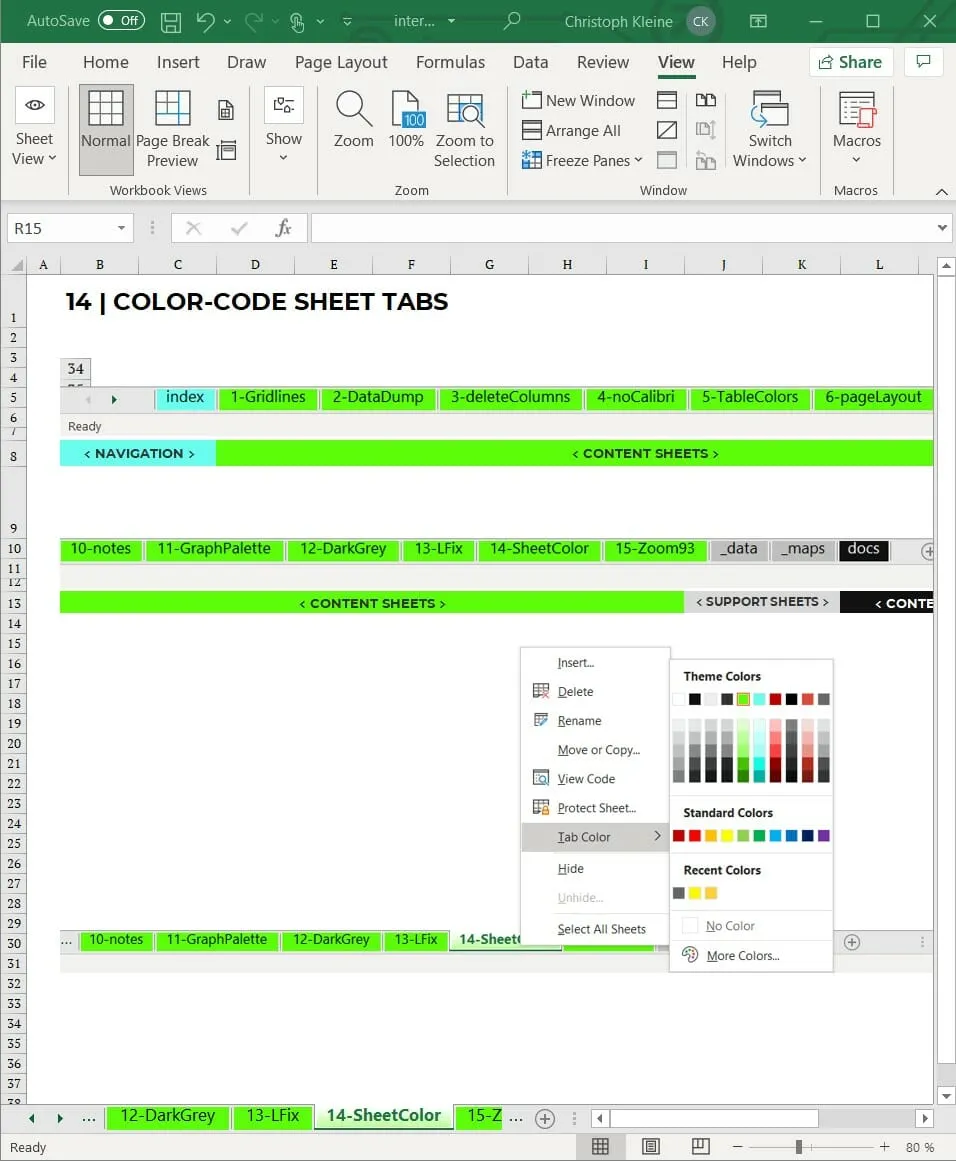Open More Colors dialog

745,955
